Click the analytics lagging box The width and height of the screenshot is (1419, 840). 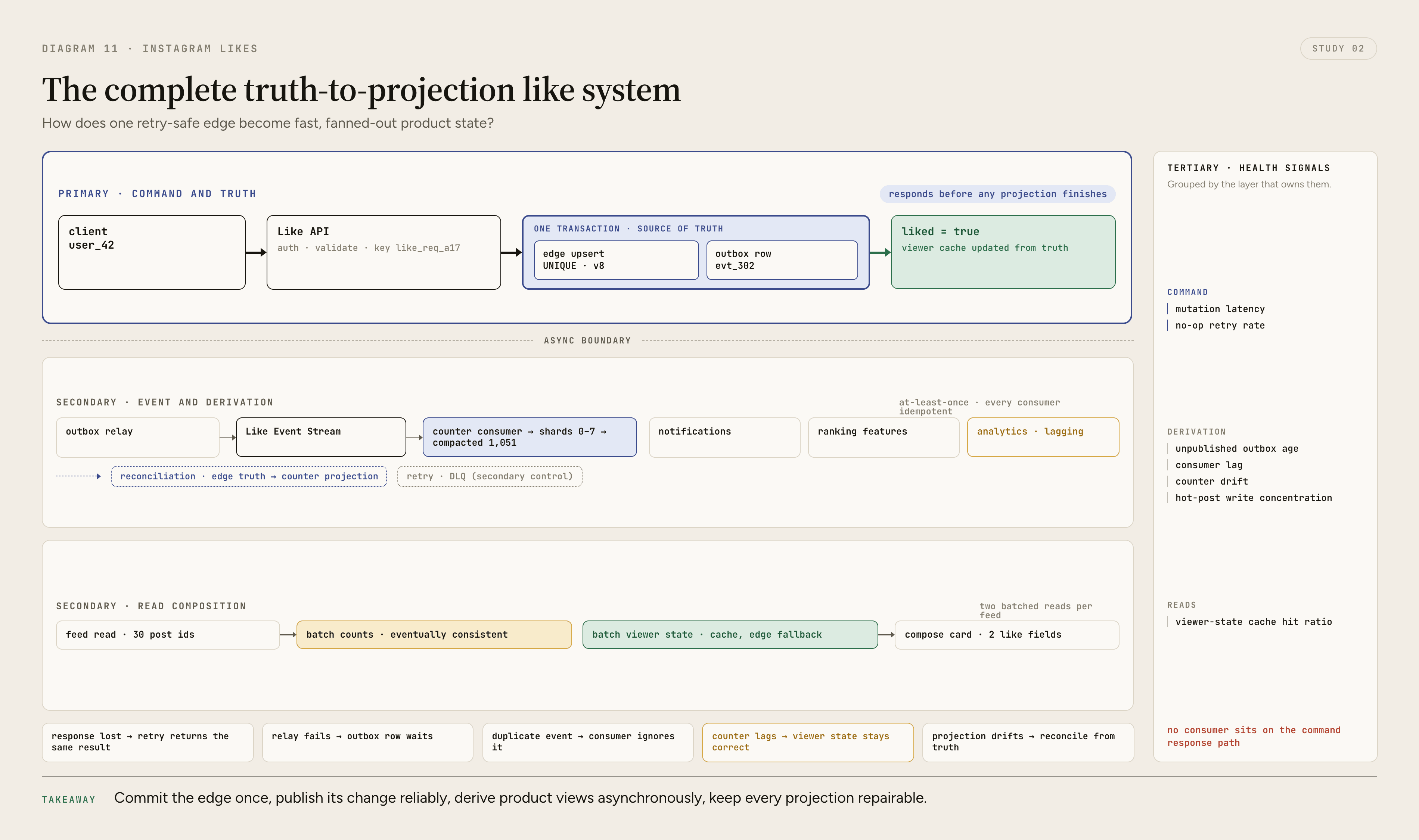(1043, 437)
